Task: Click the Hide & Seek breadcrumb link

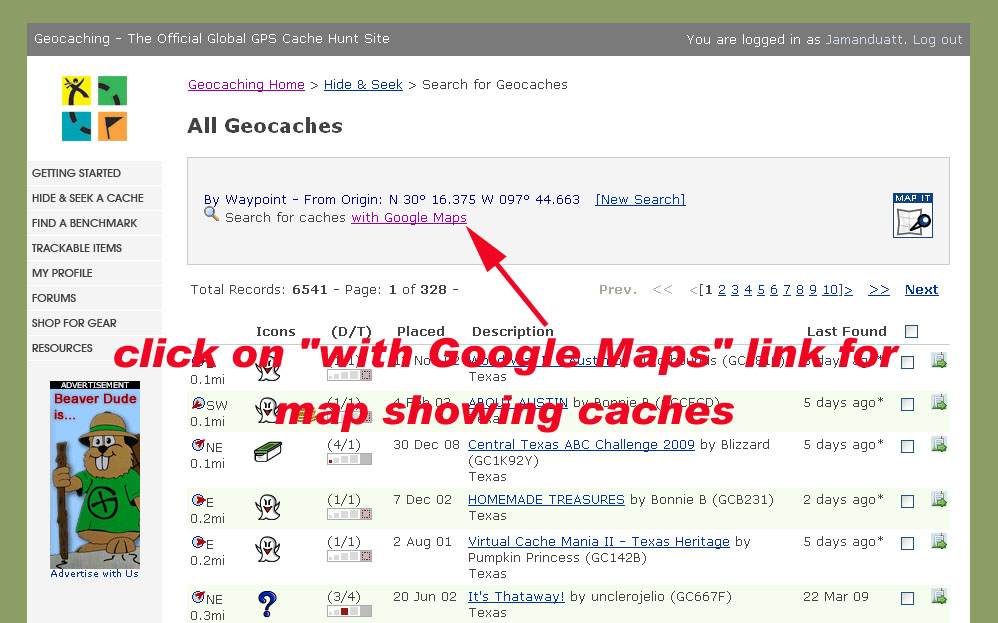Action: (363, 85)
